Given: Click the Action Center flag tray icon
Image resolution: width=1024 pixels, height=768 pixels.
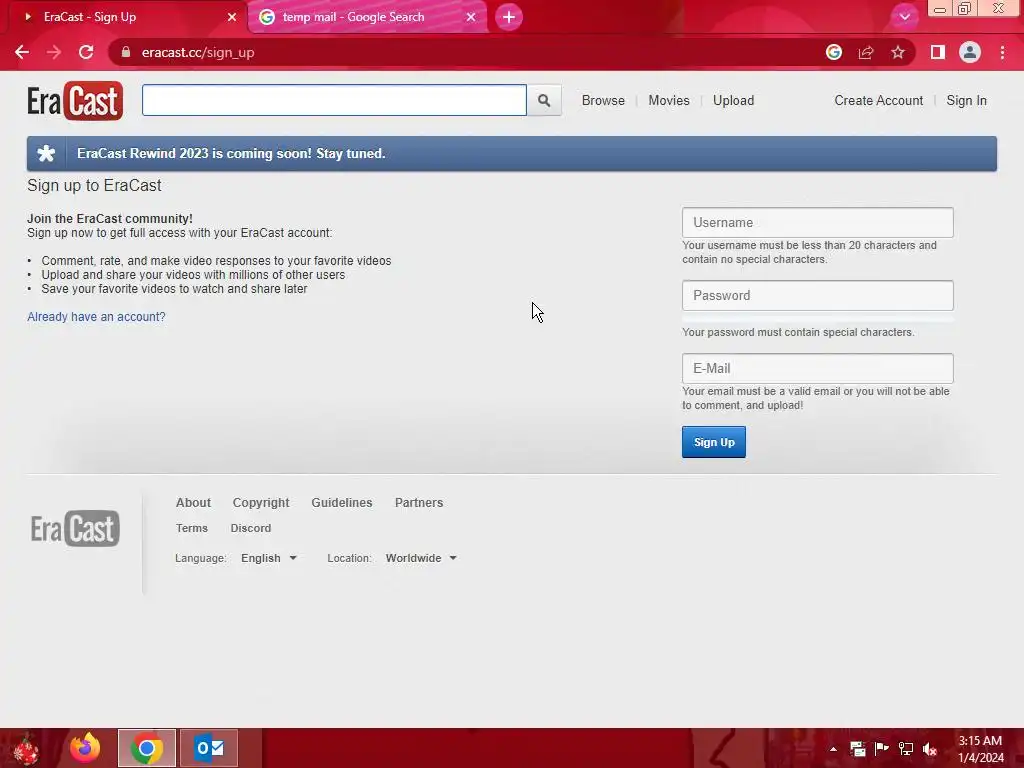Looking at the screenshot, I should pyautogui.click(x=882, y=749).
